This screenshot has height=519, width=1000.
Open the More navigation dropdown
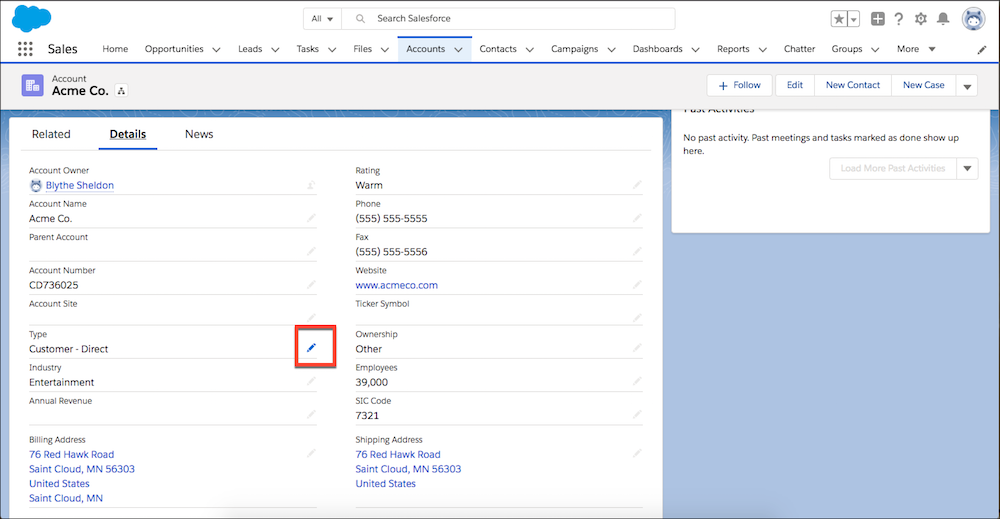[916, 49]
